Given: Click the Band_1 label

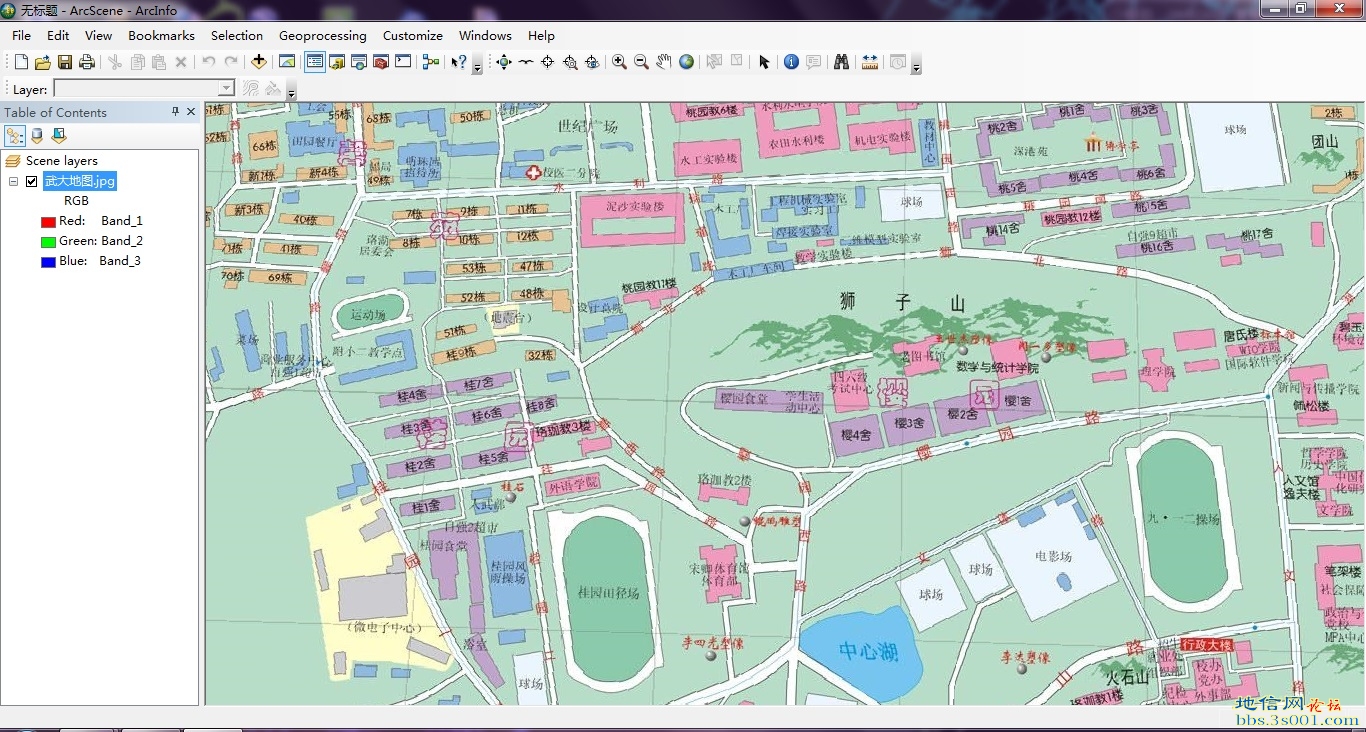Looking at the screenshot, I should point(122,221).
